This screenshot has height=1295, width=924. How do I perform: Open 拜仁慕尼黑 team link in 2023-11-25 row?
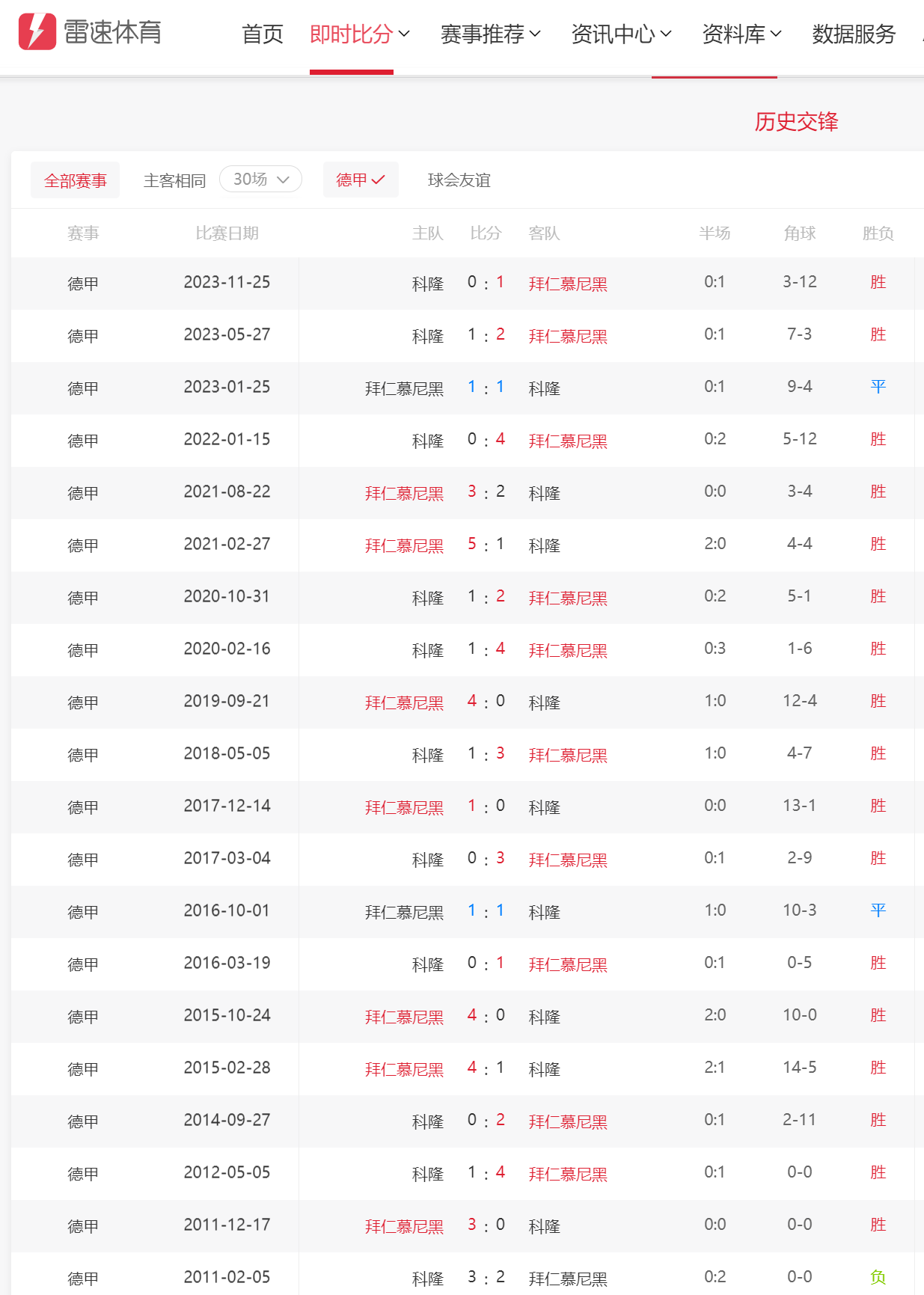coord(568,284)
